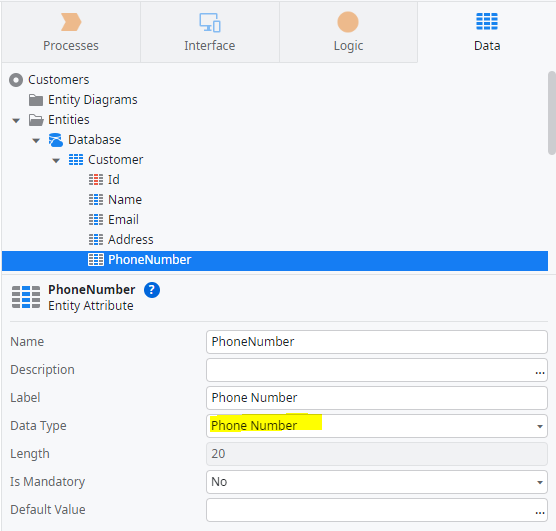Image resolution: width=556 pixels, height=531 pixels.
Task: Click the Length property label
Action: (30, 454)
